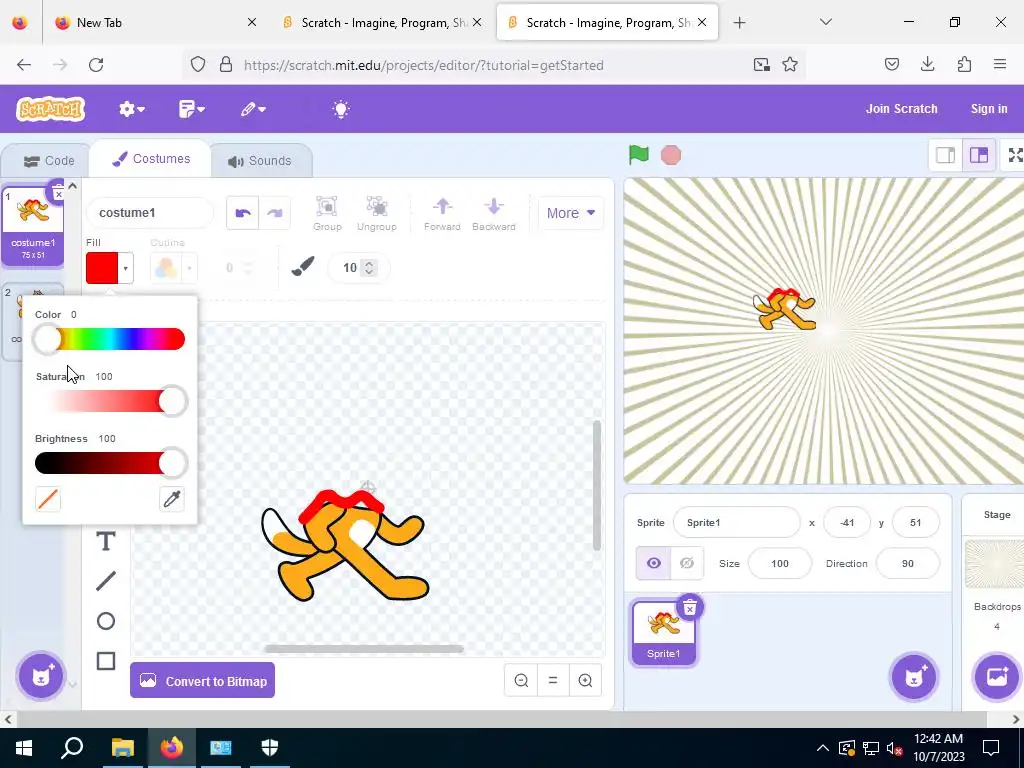The image size is (1024, 768).
Task: Reload the current page
Action: [96, 65]
